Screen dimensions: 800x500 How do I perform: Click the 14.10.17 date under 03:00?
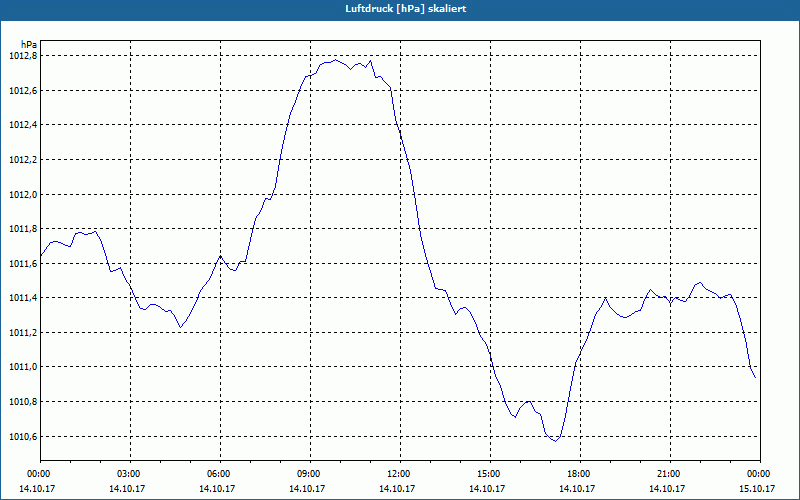tap(127, 489)
